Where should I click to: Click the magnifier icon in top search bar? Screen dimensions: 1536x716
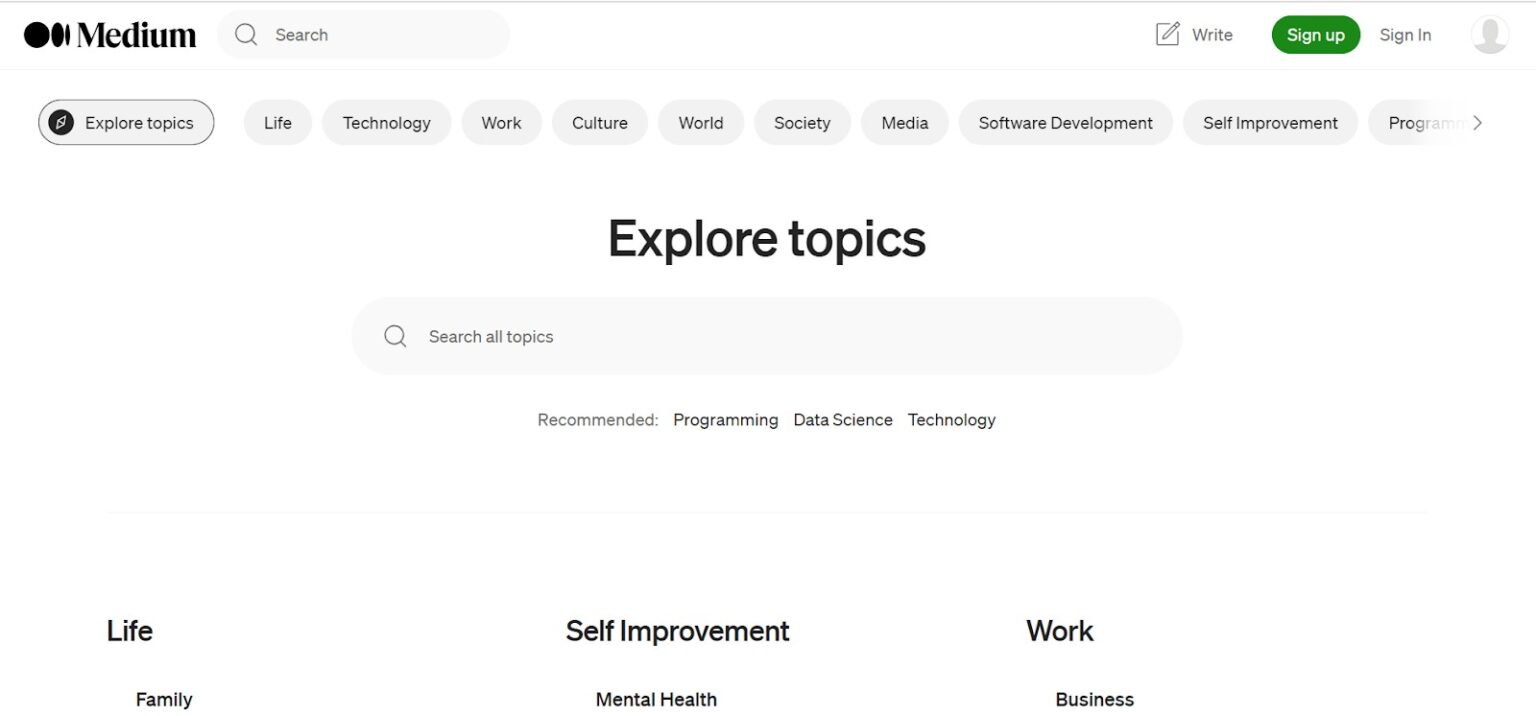click(246, 35)
